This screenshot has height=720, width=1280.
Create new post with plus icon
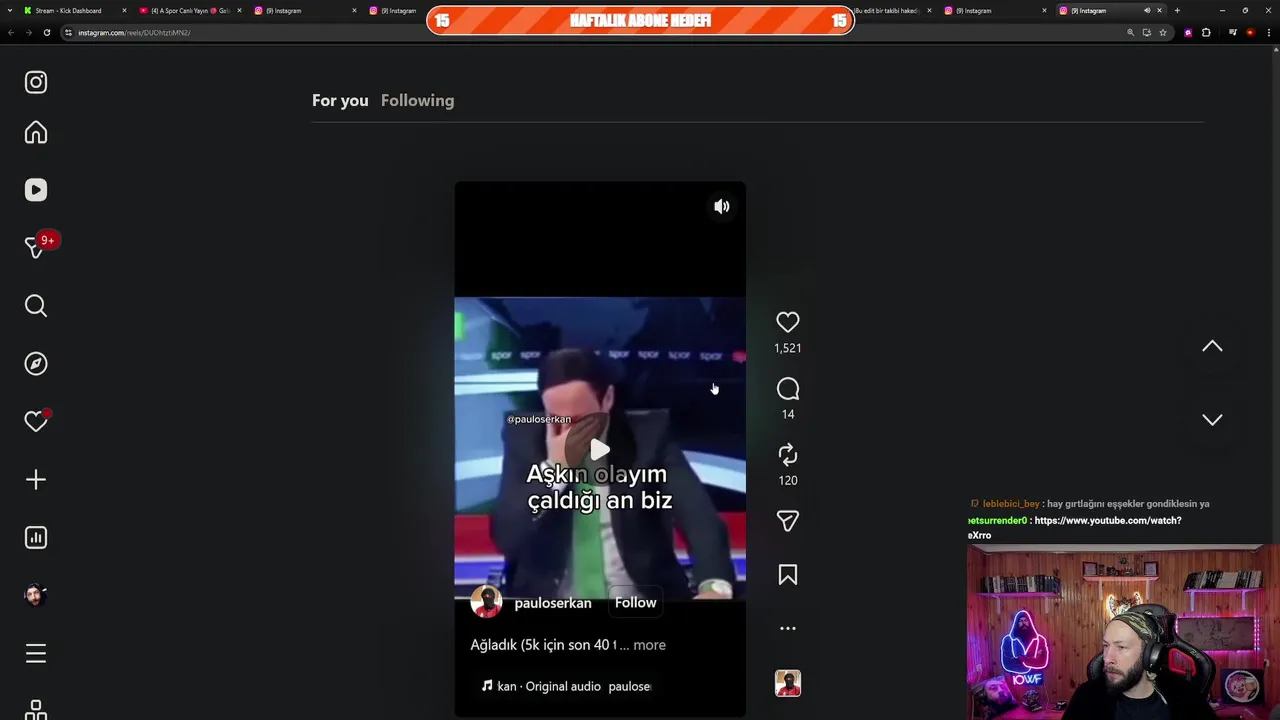click(x=36, y=480)
